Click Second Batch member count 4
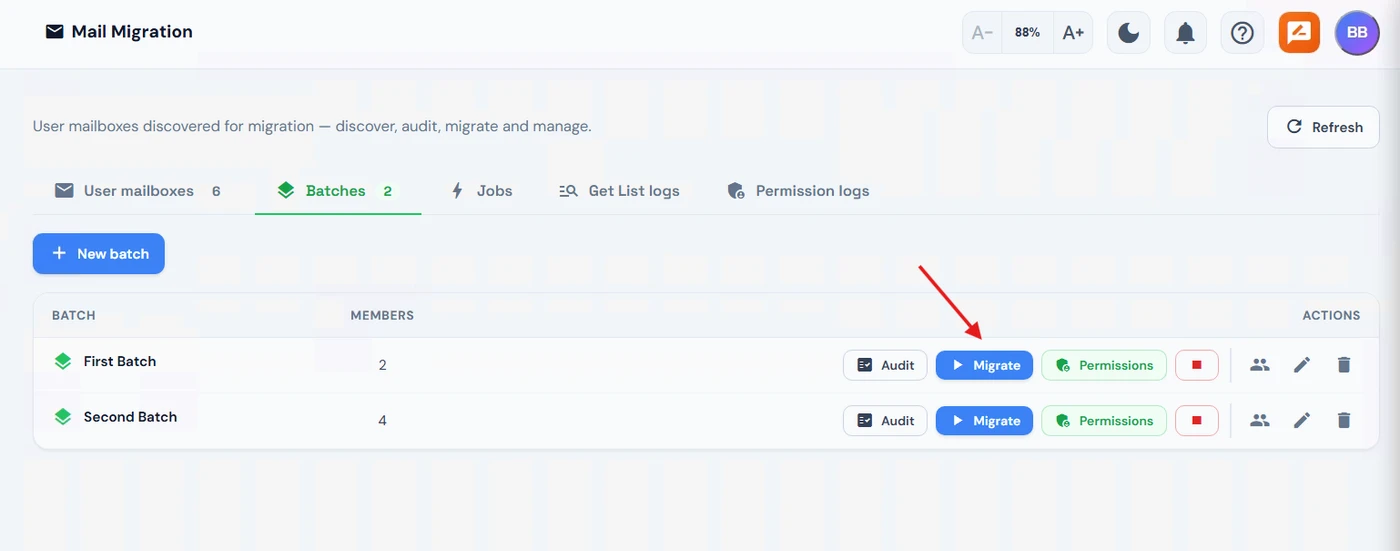This screenshot has width=1400, height=551. click(x=382, y=421)
